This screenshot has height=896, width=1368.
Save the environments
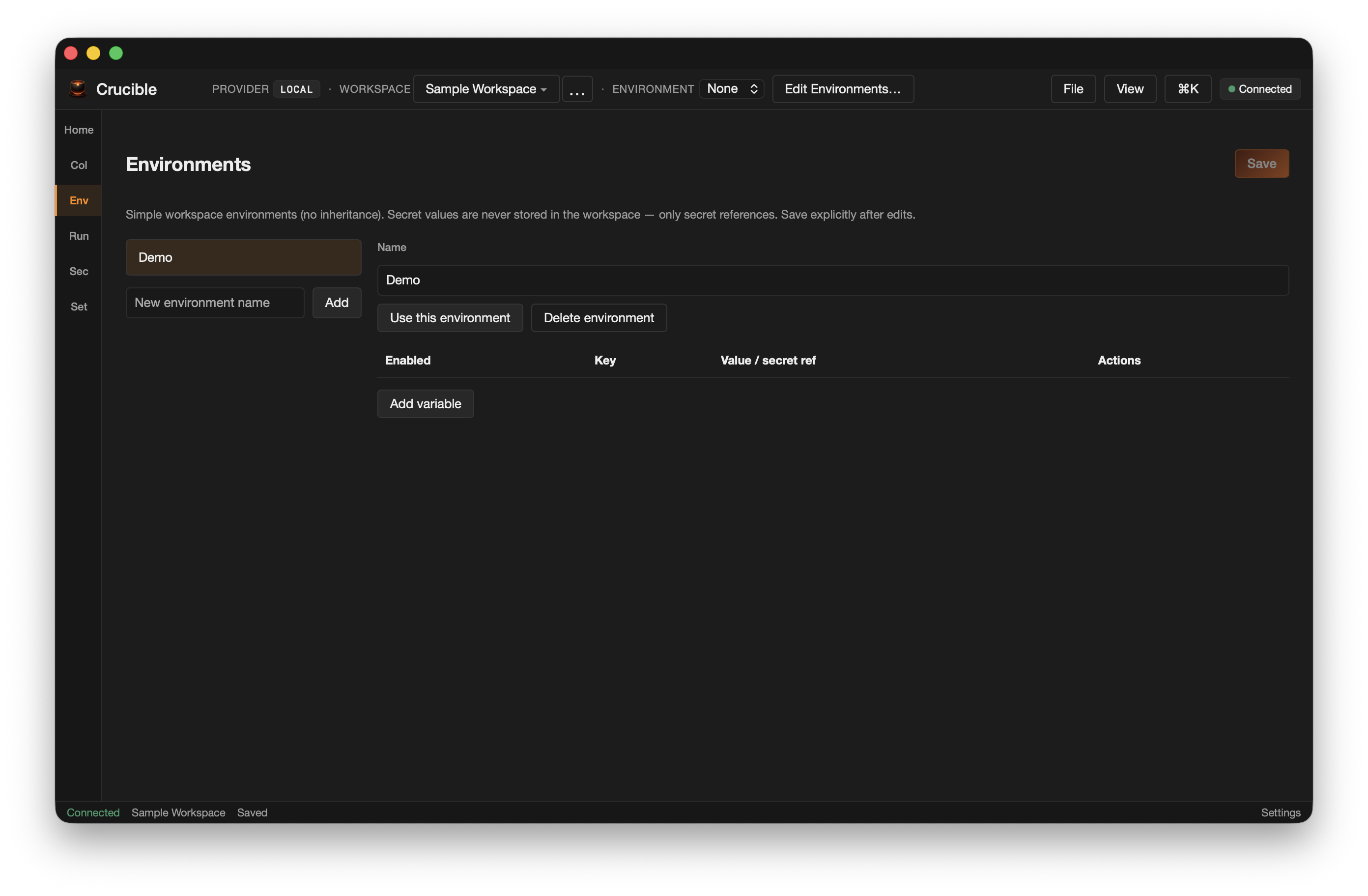coord(1261,164)
